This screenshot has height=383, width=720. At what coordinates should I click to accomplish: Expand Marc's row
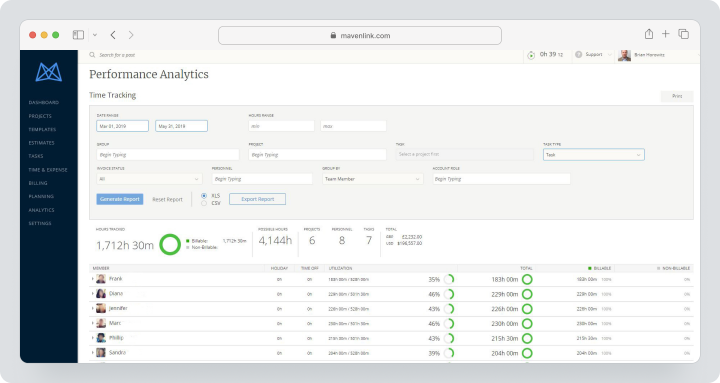point(92,323)
